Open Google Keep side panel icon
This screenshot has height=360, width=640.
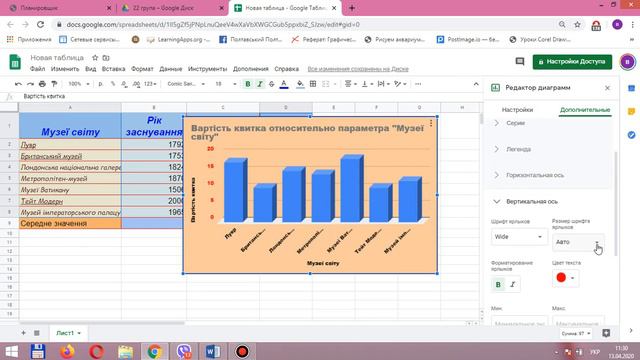point(631,111)
